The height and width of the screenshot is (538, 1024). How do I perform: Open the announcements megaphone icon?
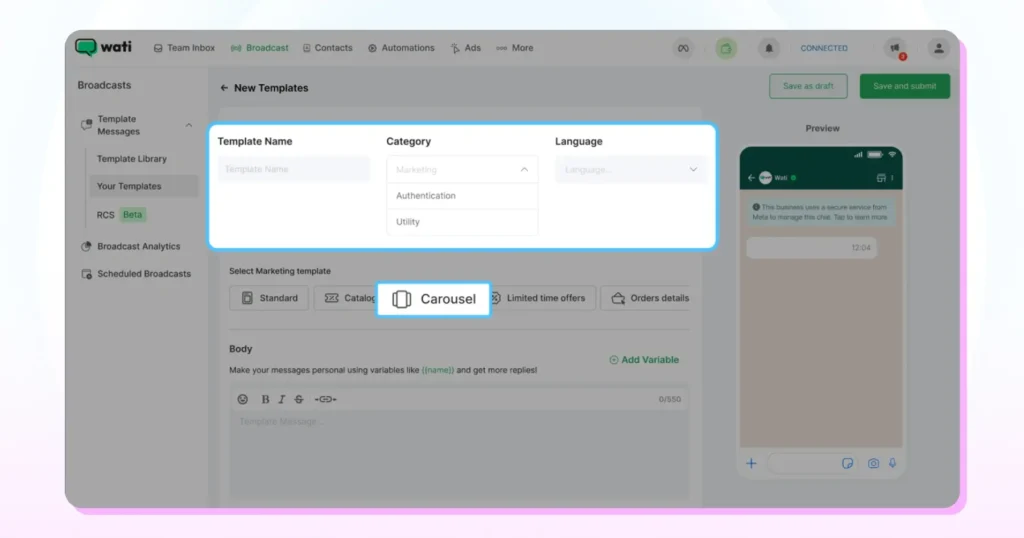click(x=895, y=48)
